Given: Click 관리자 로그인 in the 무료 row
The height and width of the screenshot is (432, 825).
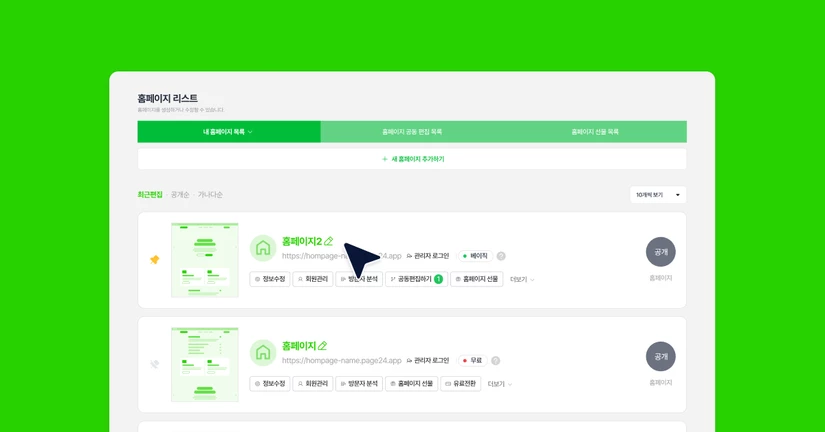Looking at the screenshot, I should tap(428, 360).
